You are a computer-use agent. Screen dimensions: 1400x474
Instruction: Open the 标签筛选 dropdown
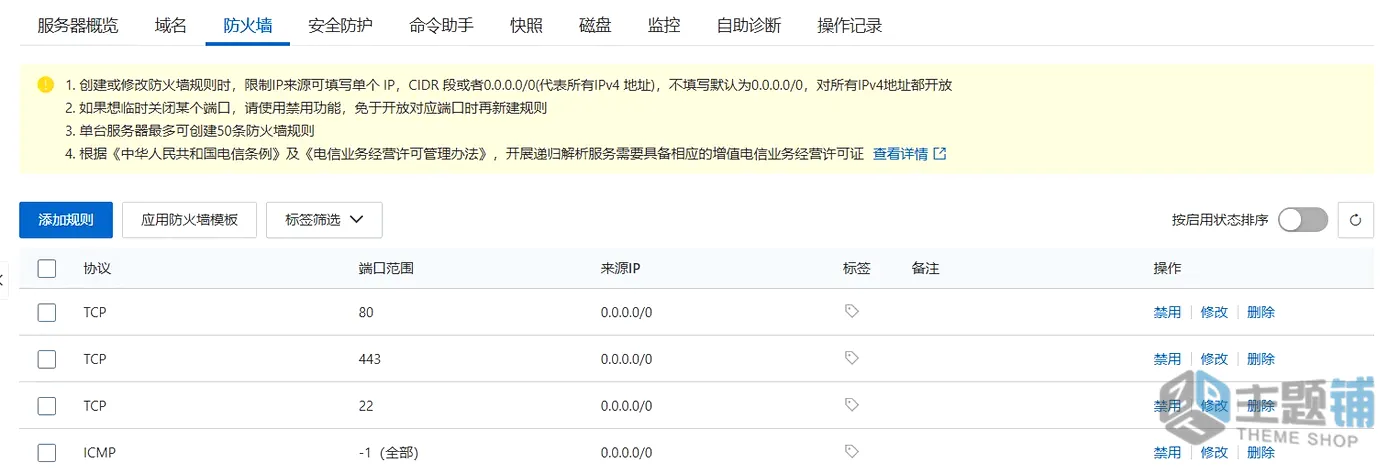coord(324,220)
